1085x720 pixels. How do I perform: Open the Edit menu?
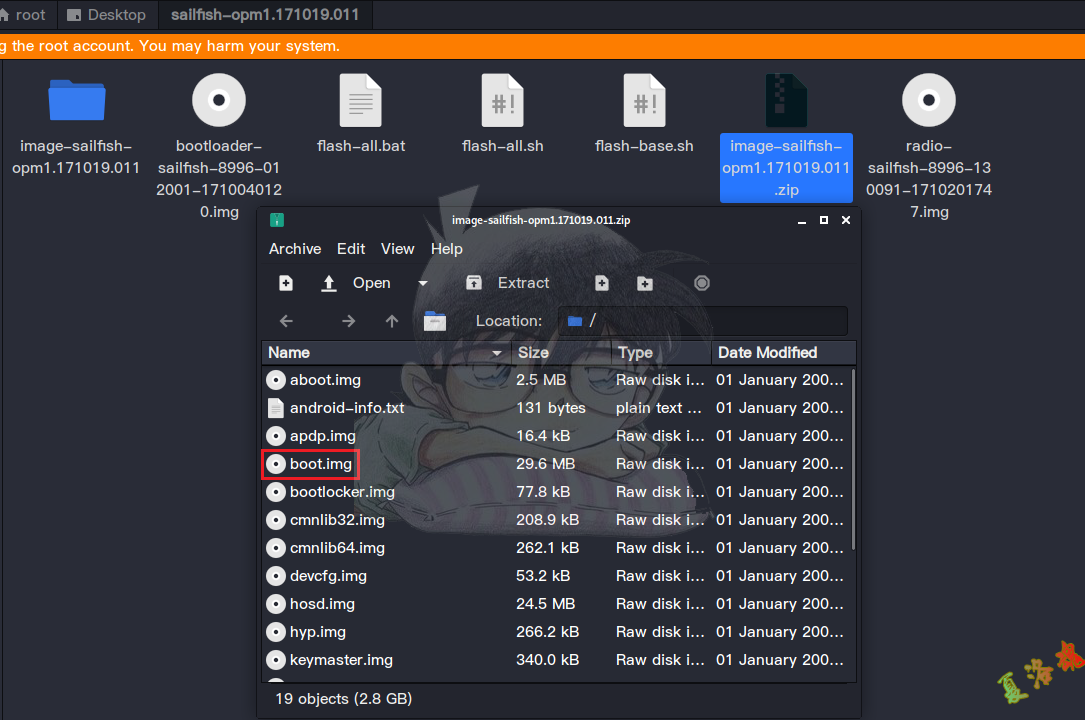[x=351, y=249]
